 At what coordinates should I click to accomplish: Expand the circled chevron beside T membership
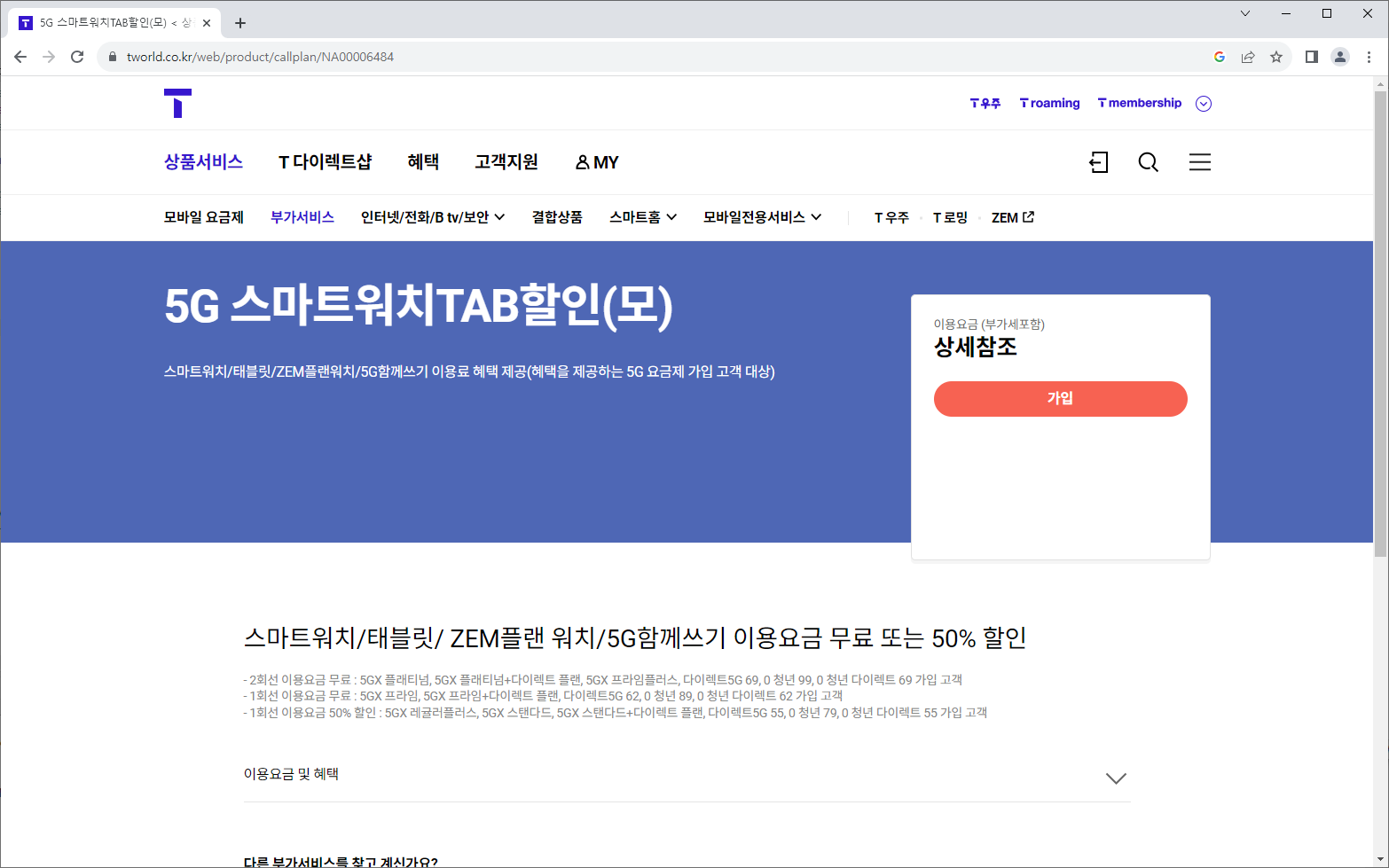(x=1204, y=104)
